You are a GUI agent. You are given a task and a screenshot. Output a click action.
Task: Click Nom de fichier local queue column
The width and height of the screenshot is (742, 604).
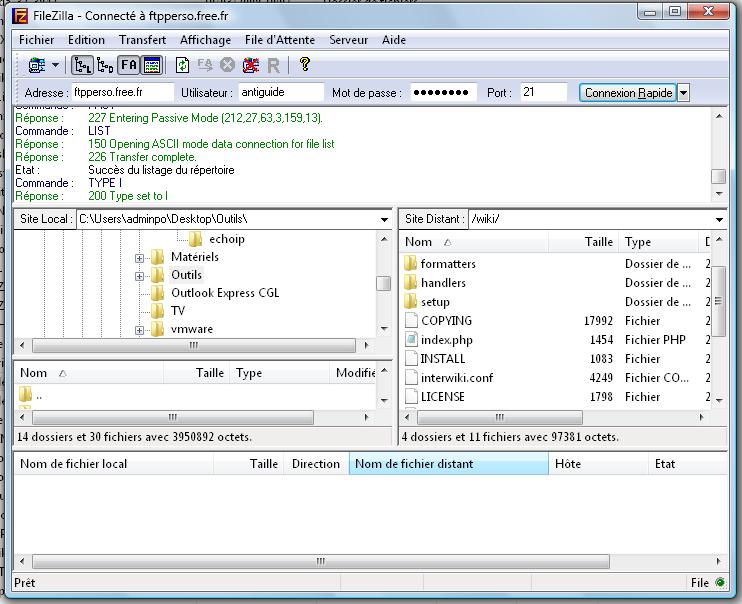114,464
